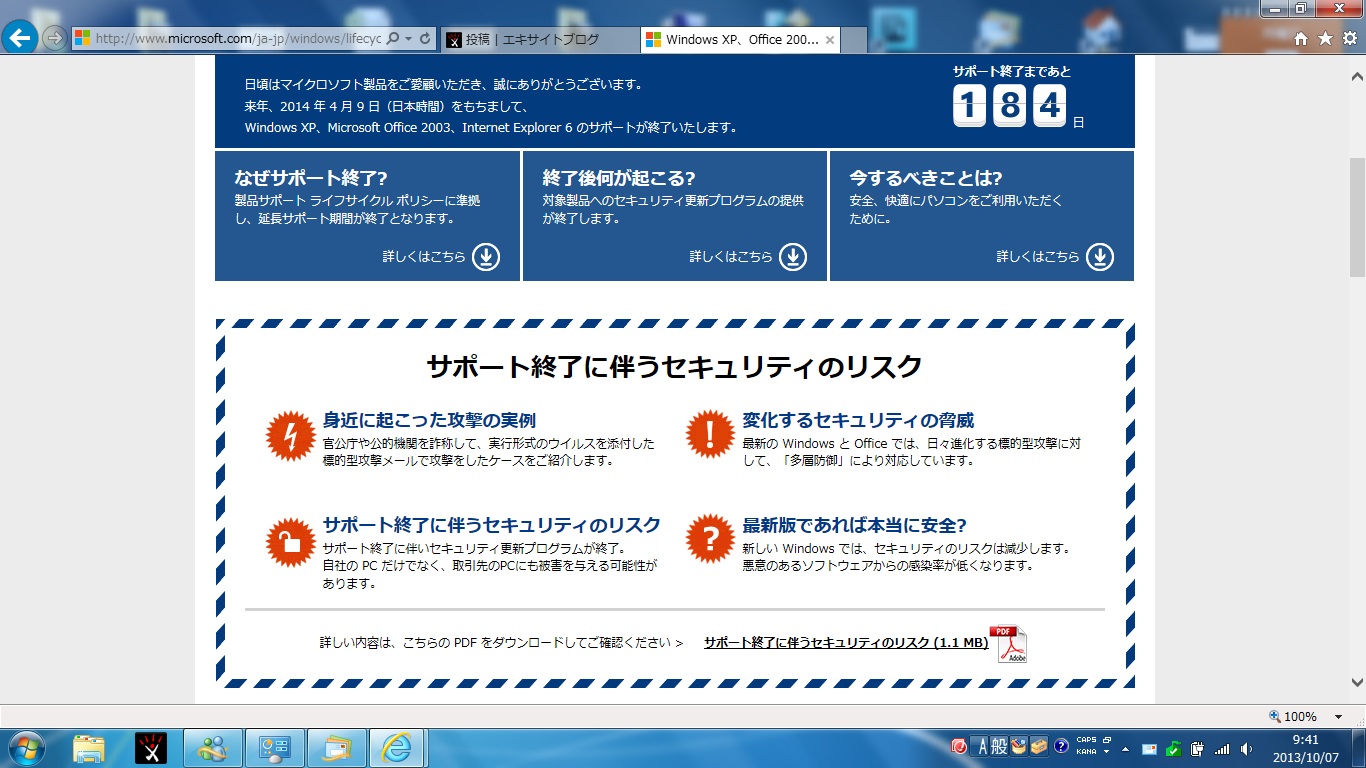Viewport: 1366px width, 768px height.
Task: Go back with the browser back arrow
Action: coord(20,38)
